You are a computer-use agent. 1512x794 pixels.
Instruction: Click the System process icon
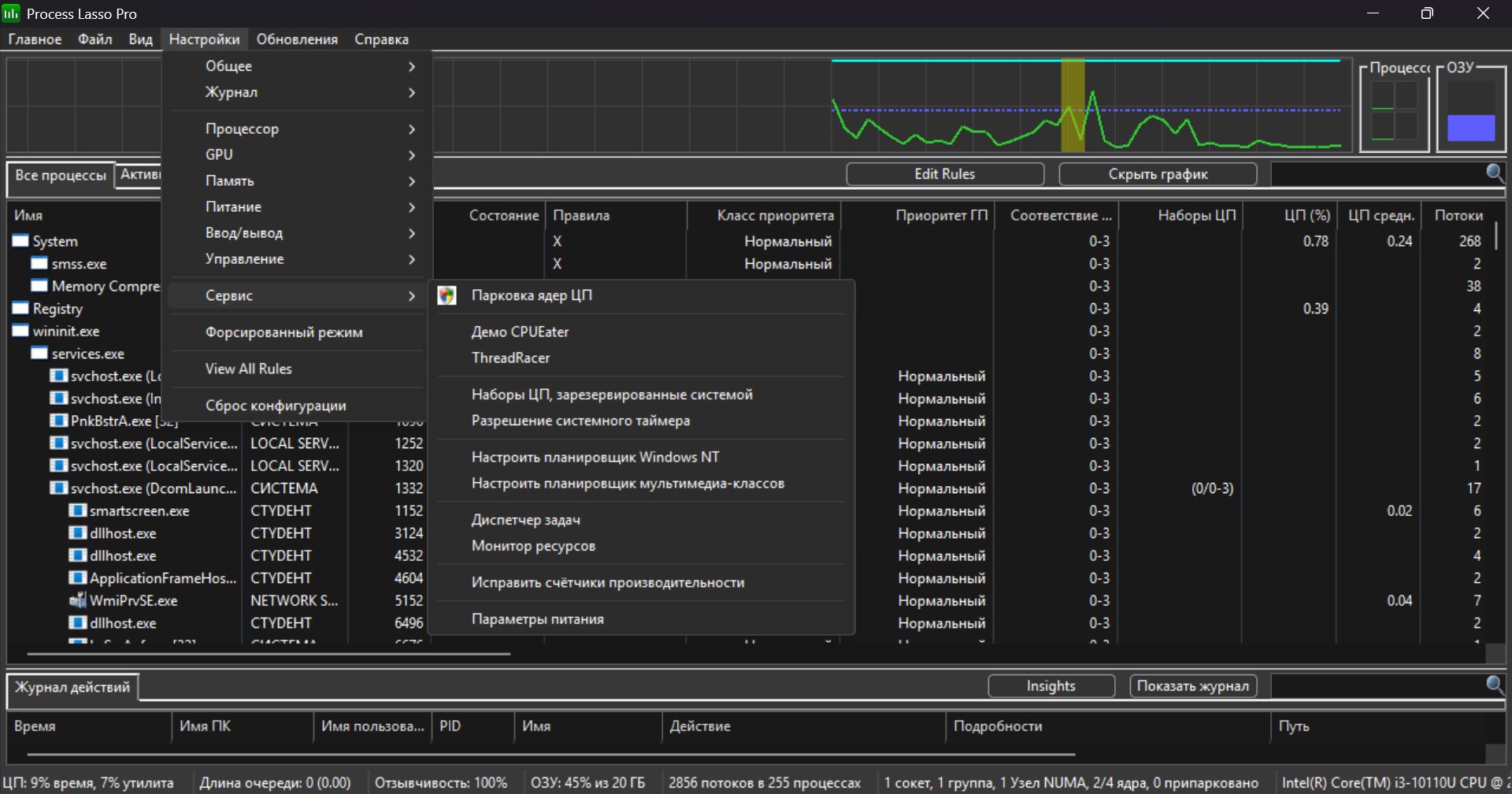pyautogui.click(x=20, y=241)
